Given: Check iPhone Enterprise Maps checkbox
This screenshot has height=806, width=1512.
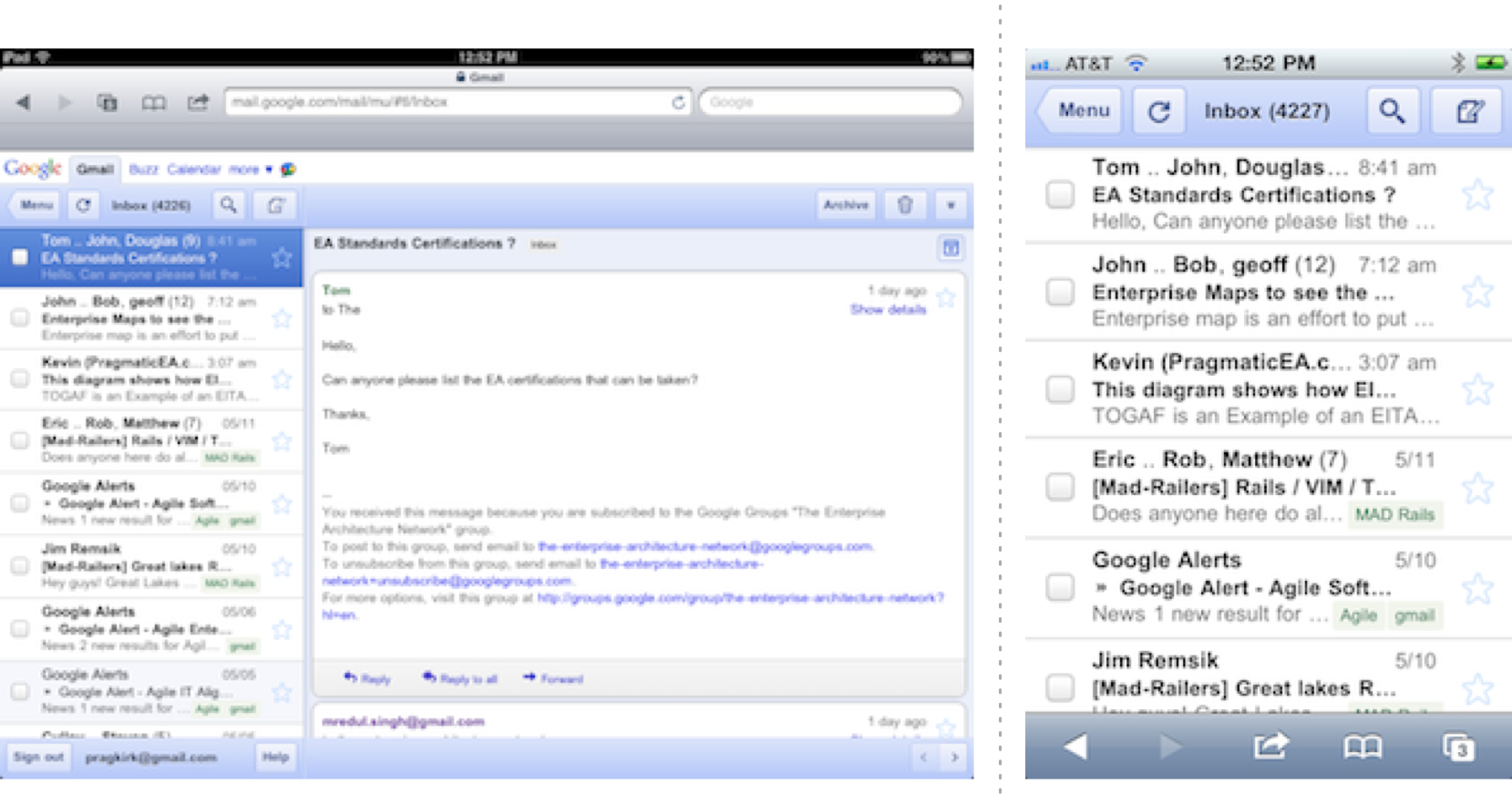Looking at the screenshot, I should [x=1059, y=292].
